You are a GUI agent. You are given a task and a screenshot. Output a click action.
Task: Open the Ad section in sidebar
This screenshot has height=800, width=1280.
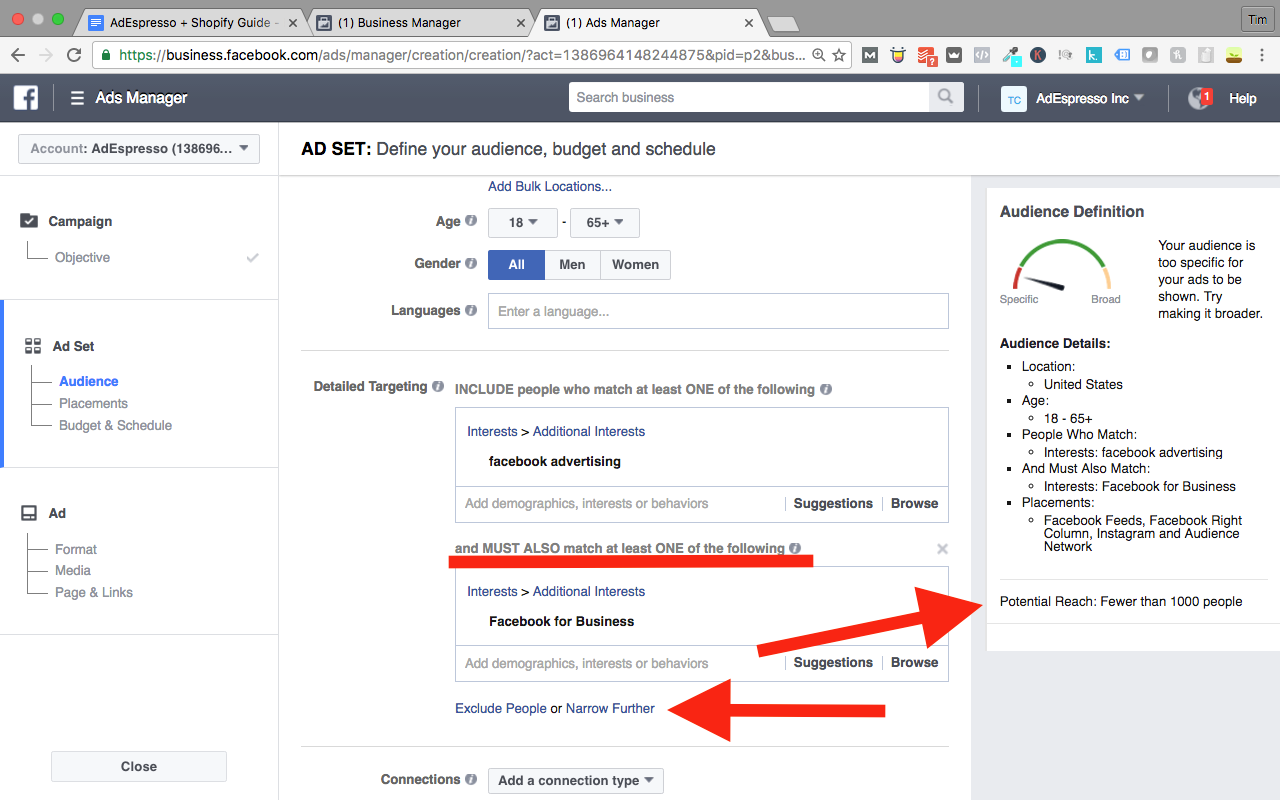pyautogui.click(x=57, y=513)
